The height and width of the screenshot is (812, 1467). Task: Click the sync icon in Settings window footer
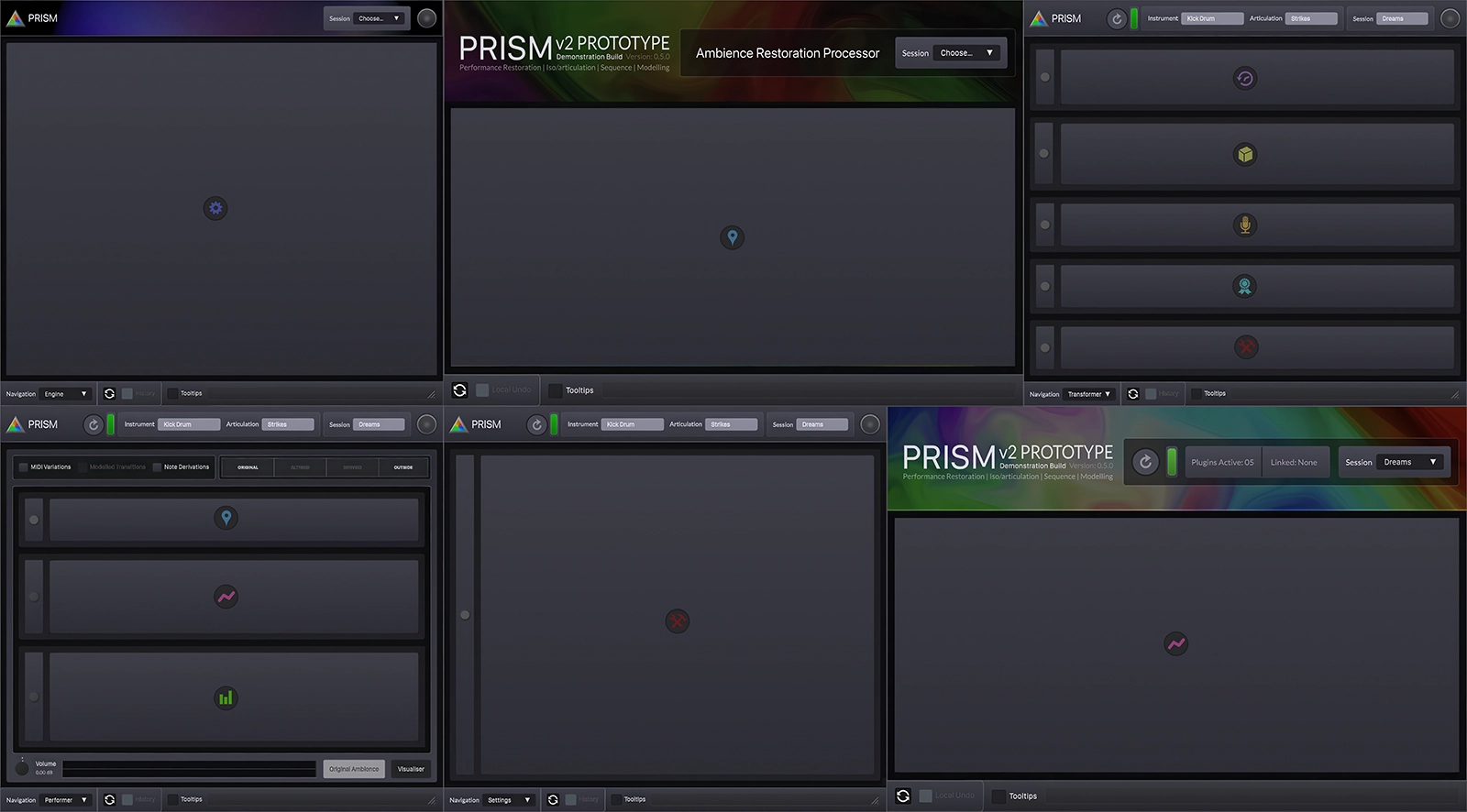pyautogui.click(x=552, y=799)
